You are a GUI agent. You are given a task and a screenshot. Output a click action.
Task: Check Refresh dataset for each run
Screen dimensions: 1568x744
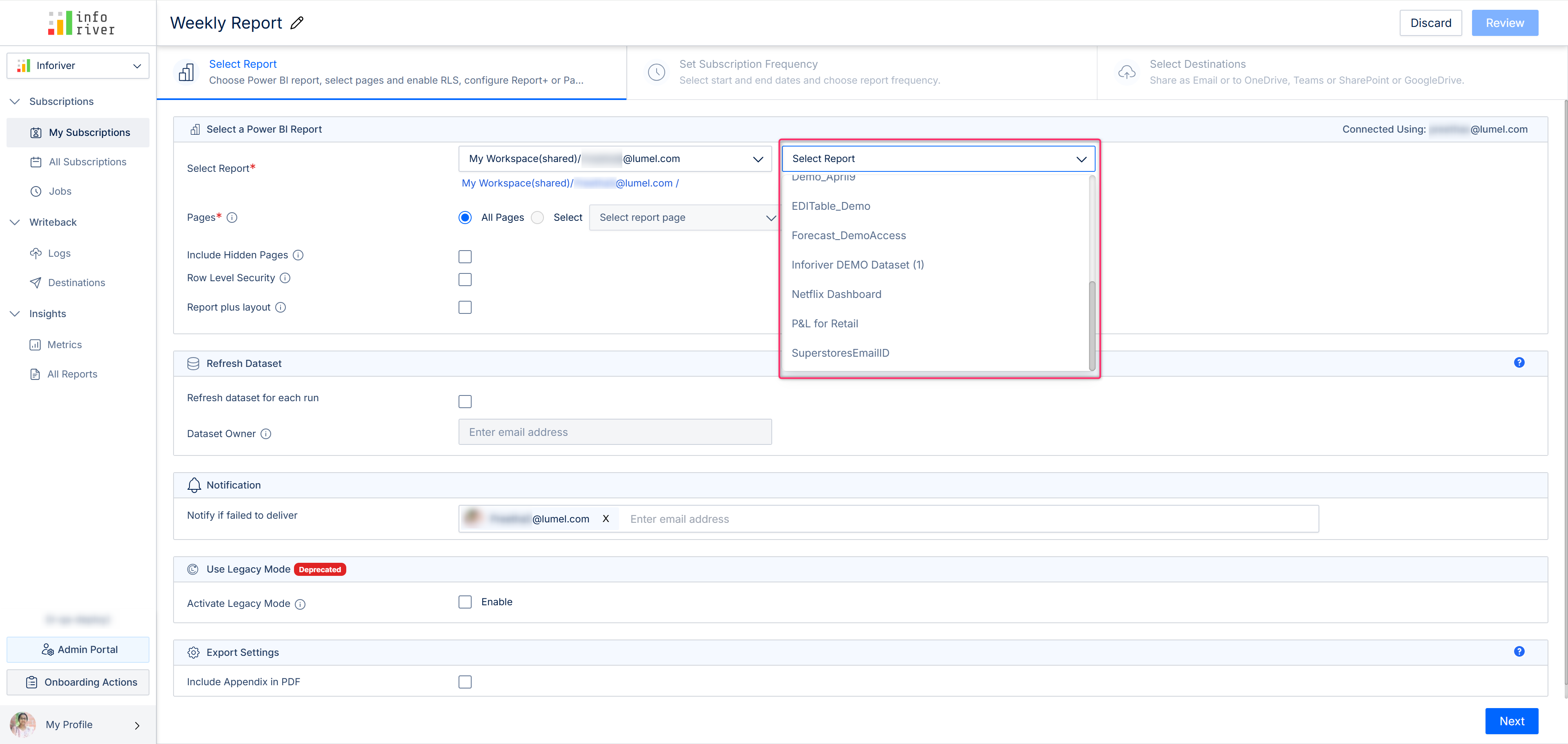click(465, 402)
